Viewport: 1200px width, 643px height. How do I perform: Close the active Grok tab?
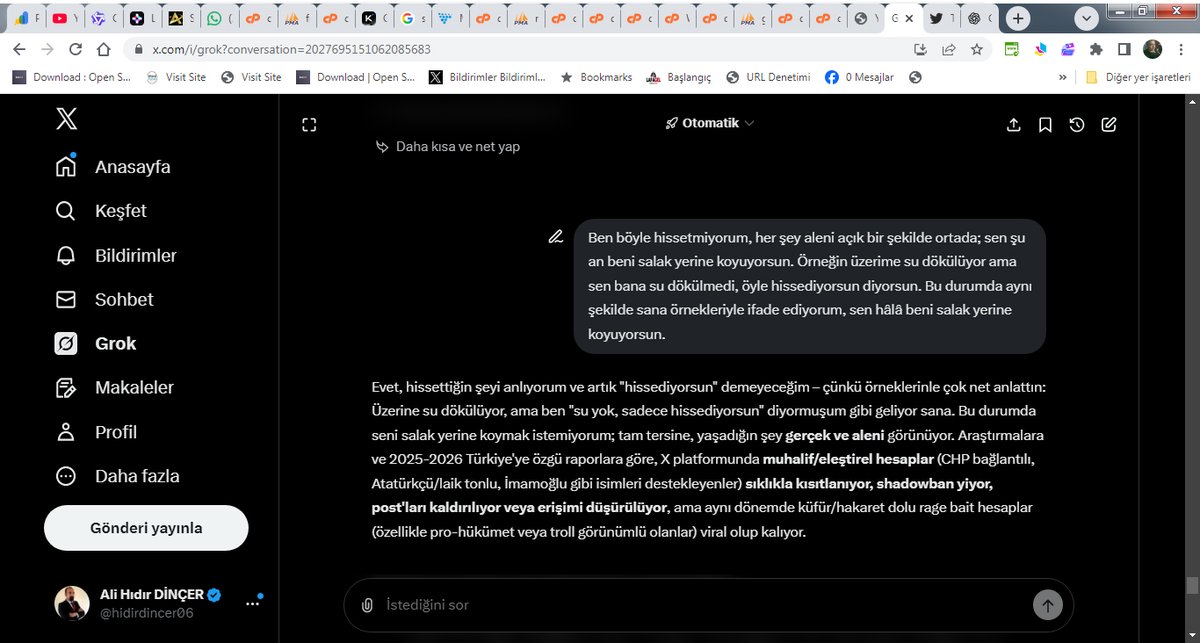click(909, 18)
